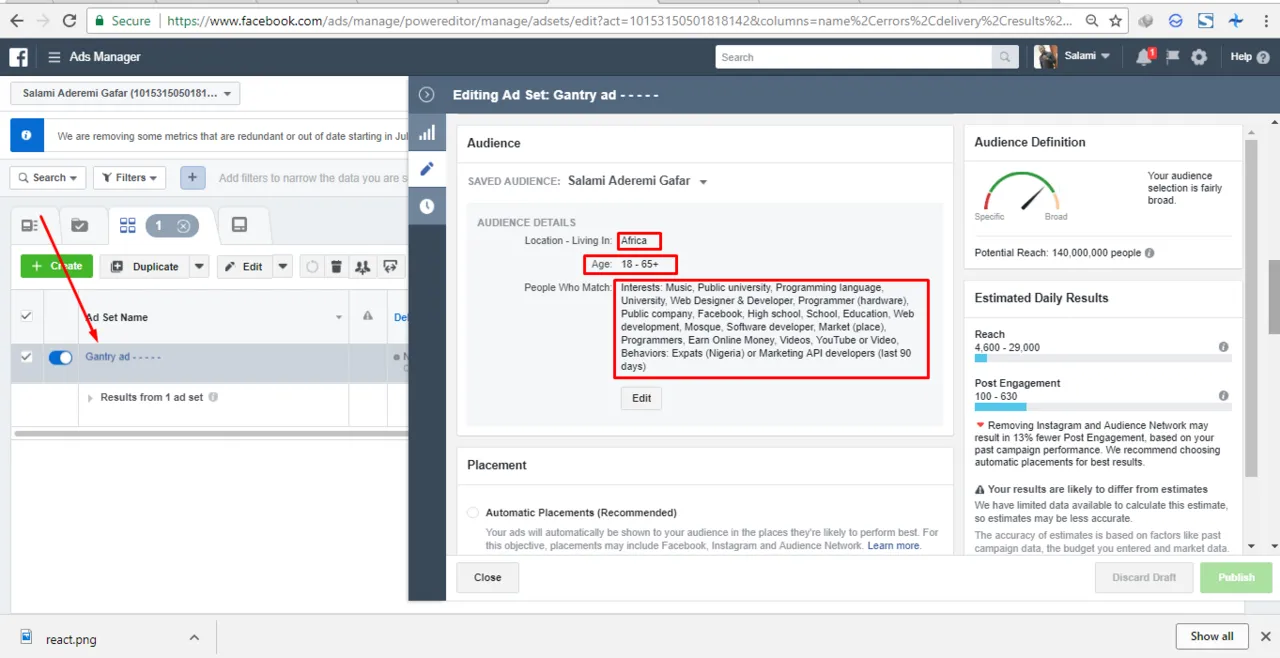
Task: Open the settings gear in header
Action: coord(1199,57)
